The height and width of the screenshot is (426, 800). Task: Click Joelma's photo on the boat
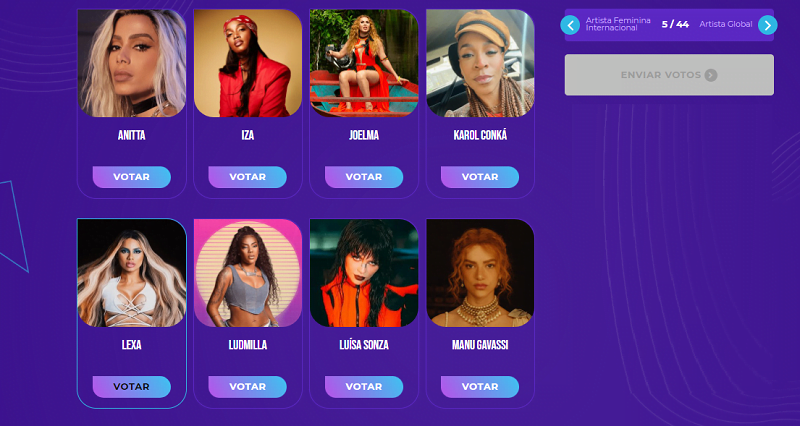click(x=364, y=63)
